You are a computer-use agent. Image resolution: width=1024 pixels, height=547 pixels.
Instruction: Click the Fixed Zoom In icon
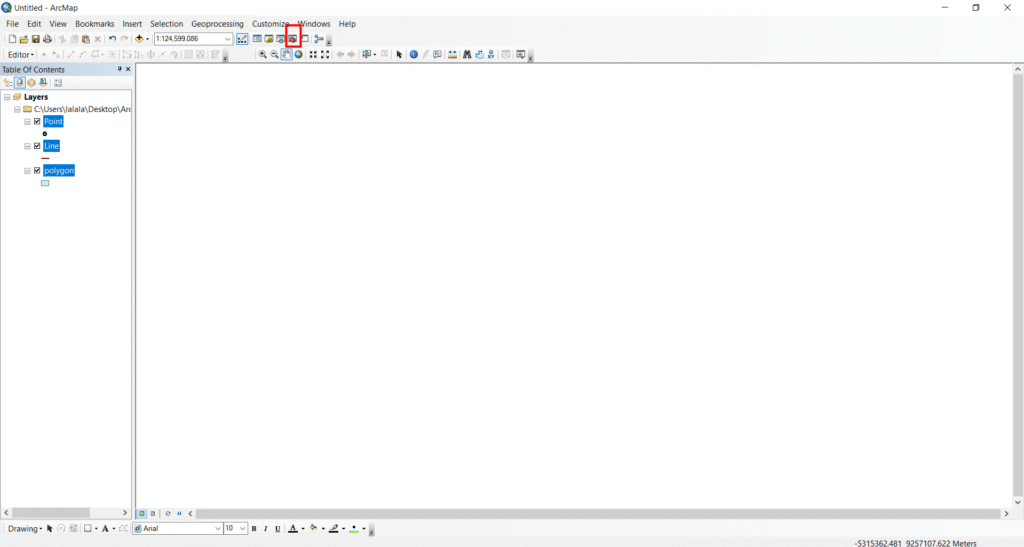(313, 55)
